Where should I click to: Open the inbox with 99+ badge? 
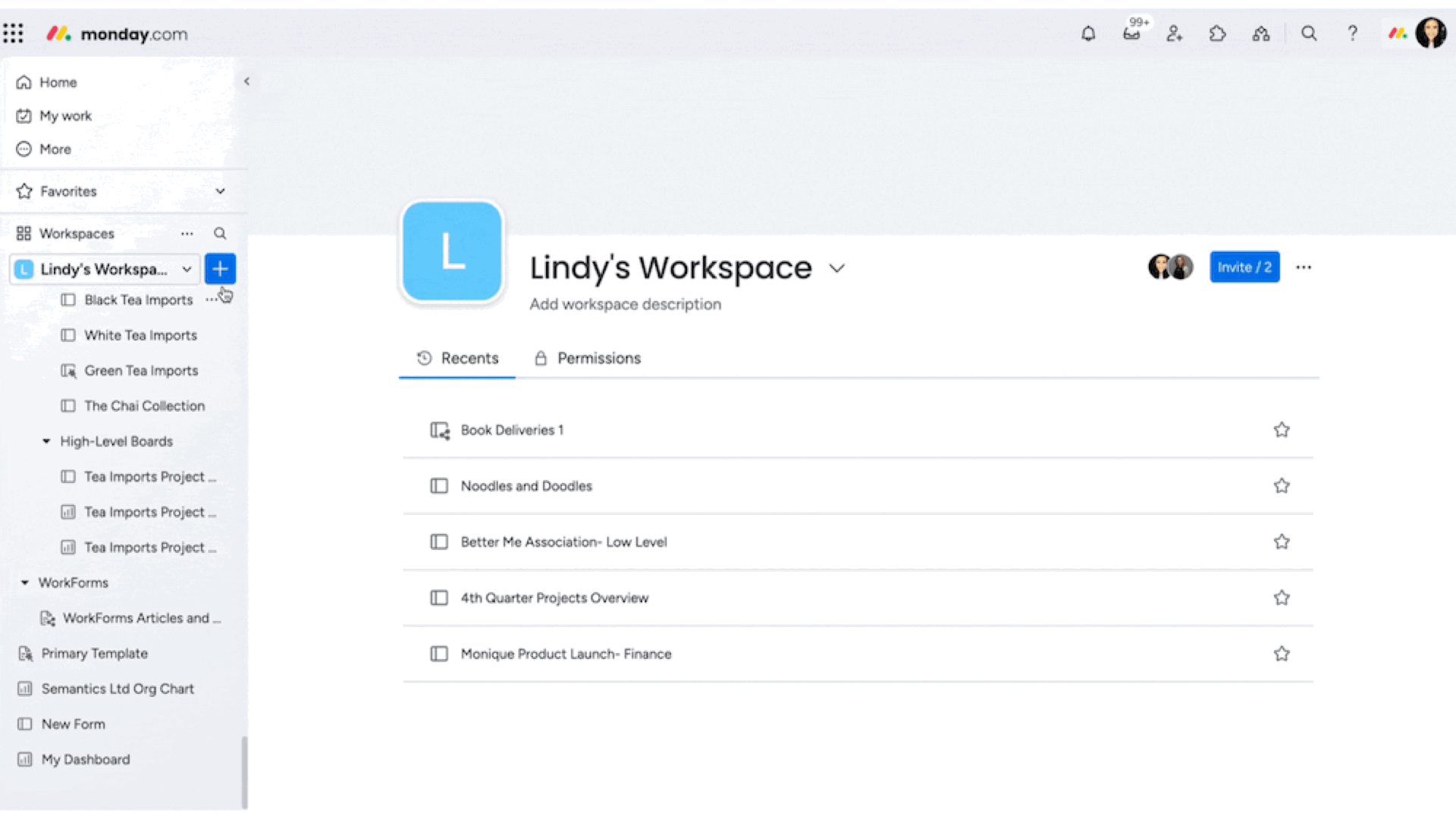(x=1132, y=33)
